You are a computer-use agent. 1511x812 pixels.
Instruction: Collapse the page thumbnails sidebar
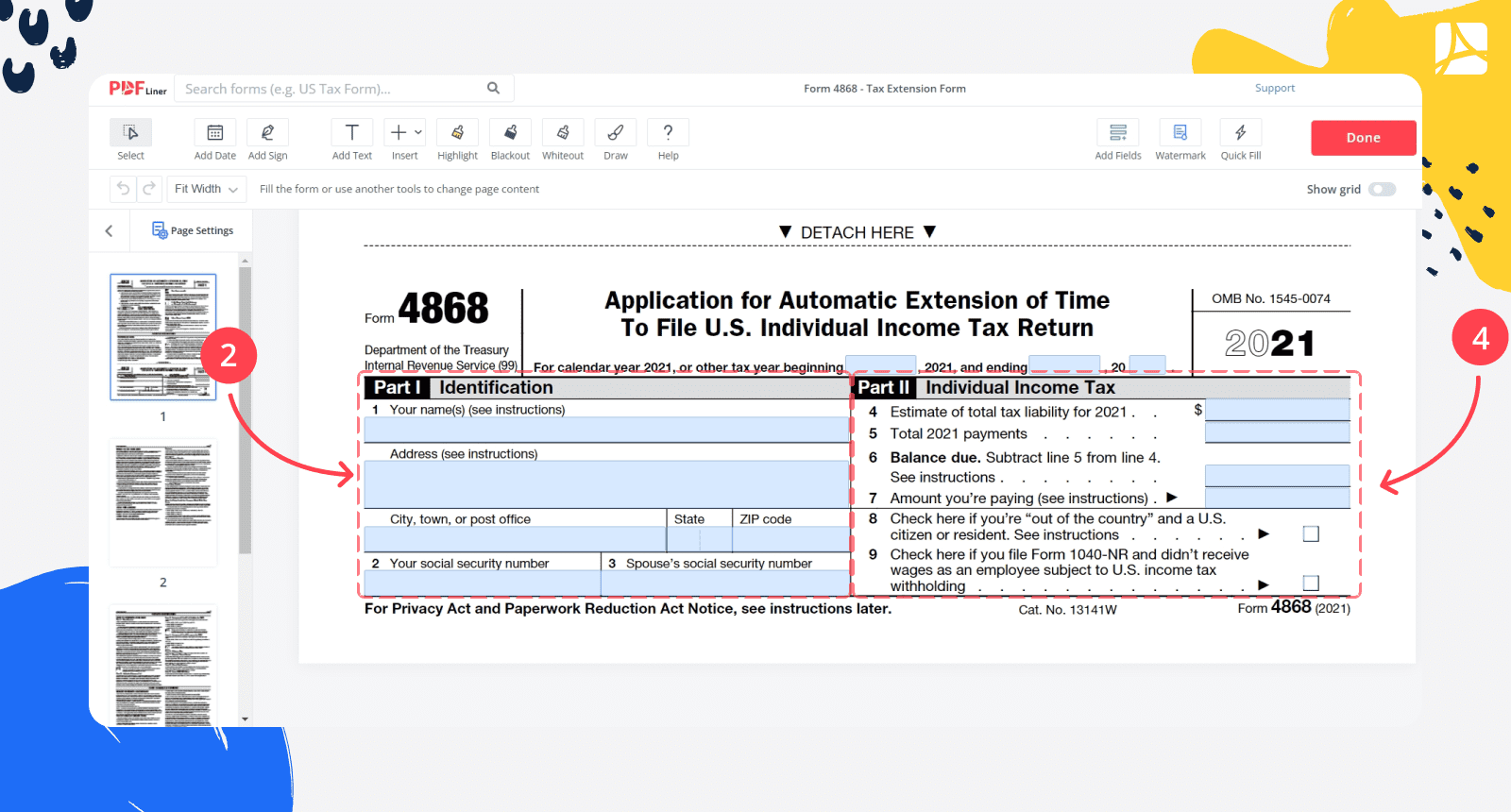[110, 230]
